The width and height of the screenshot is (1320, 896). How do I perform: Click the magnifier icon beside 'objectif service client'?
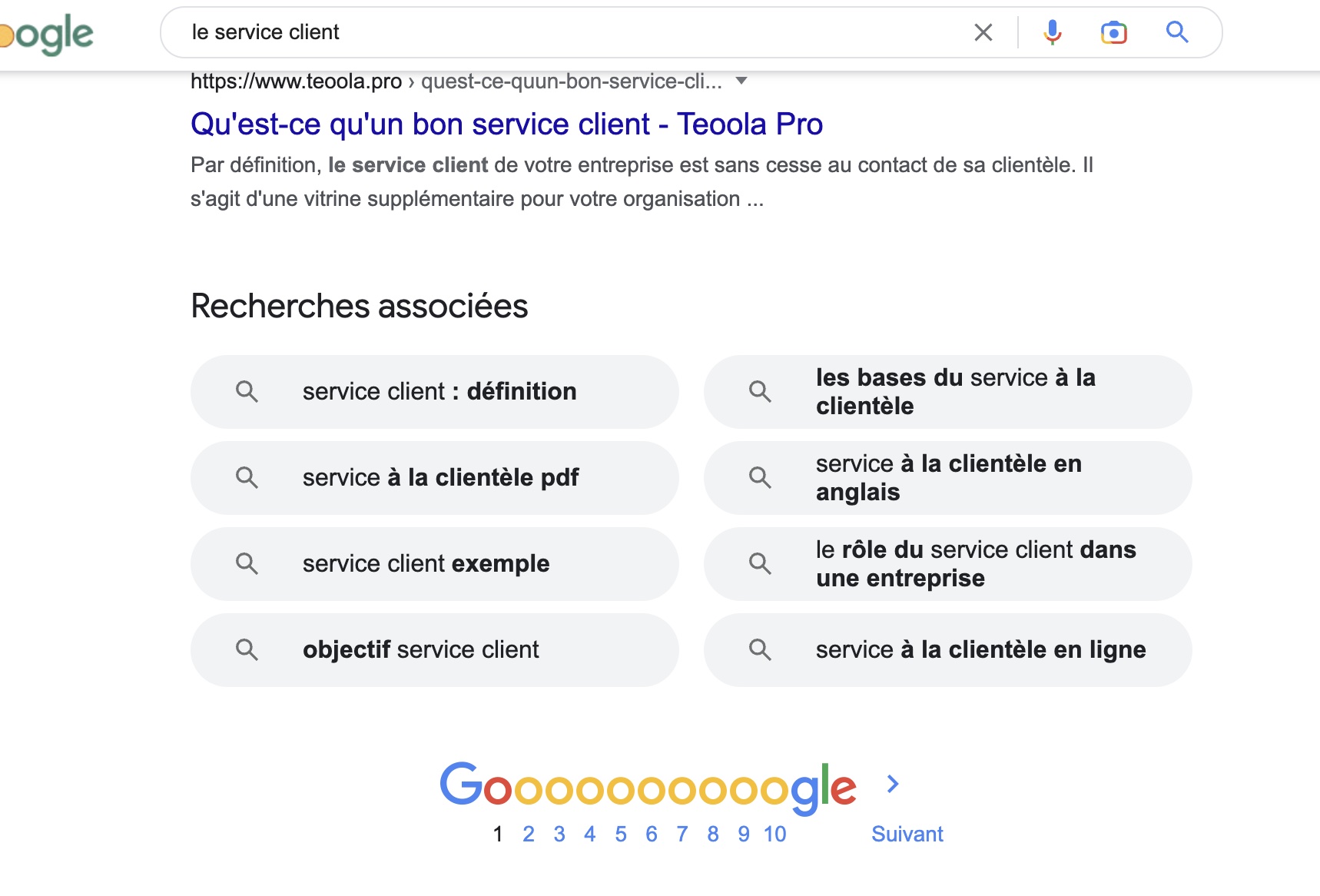point(247,650)
